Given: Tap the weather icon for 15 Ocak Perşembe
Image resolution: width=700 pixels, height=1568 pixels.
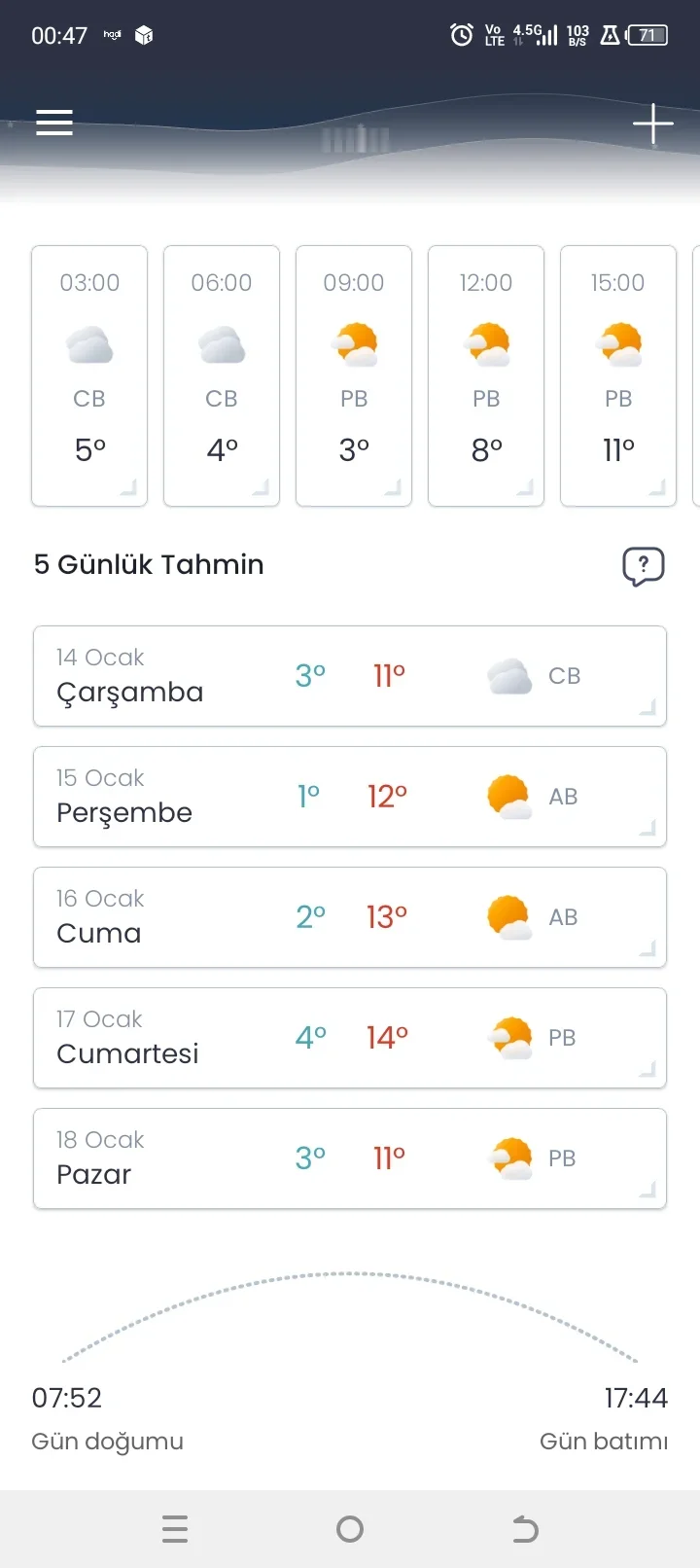Looking at the screenshot, I should click(508, 797).
